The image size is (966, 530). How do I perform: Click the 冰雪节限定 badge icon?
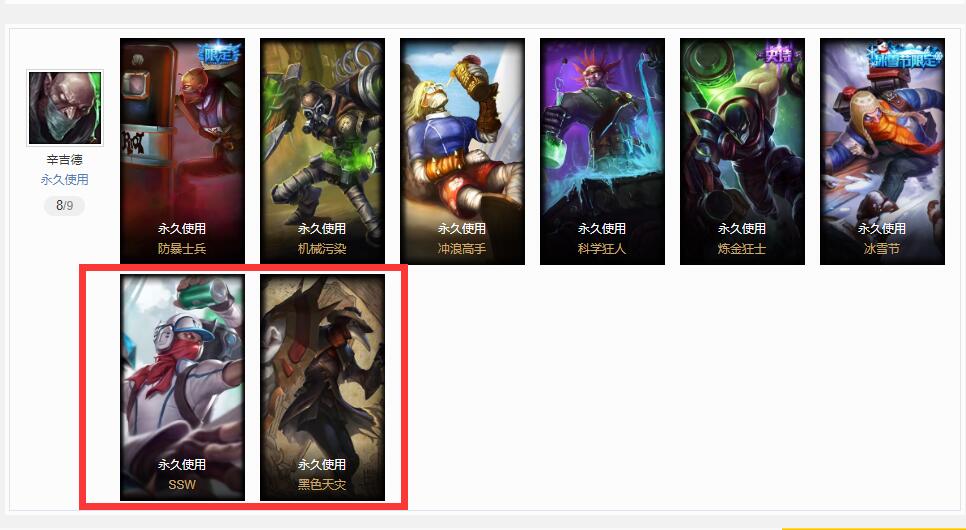903,55
